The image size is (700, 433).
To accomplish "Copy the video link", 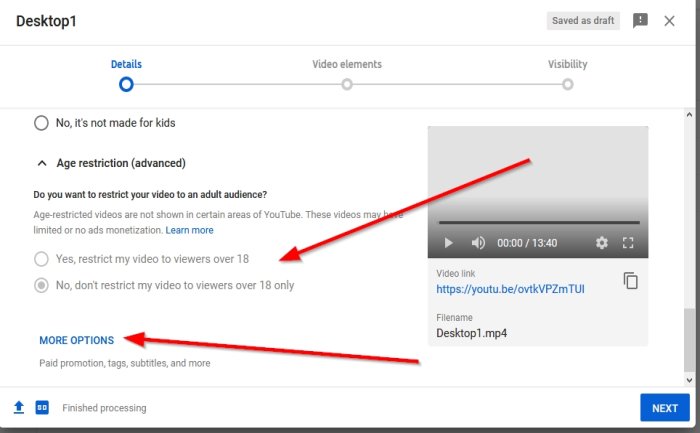I will (x=630, y=281).
